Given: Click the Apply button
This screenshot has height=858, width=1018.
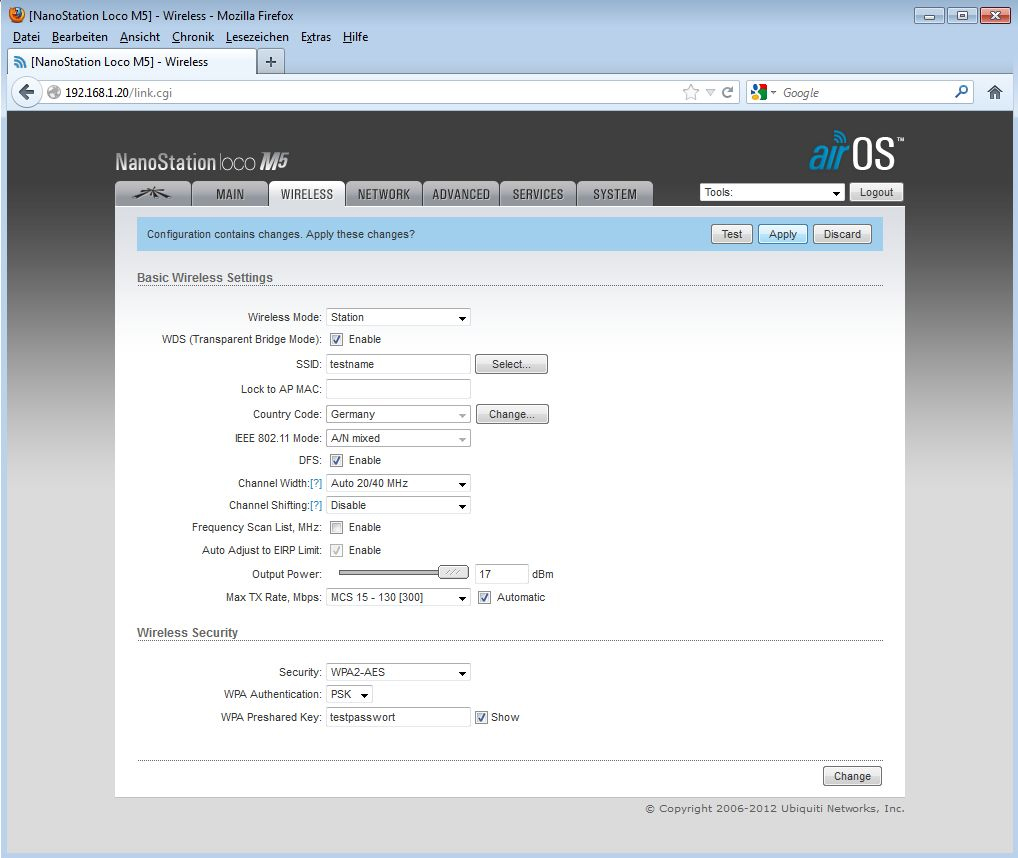Looking at the screenshot, I should [782, 234].
